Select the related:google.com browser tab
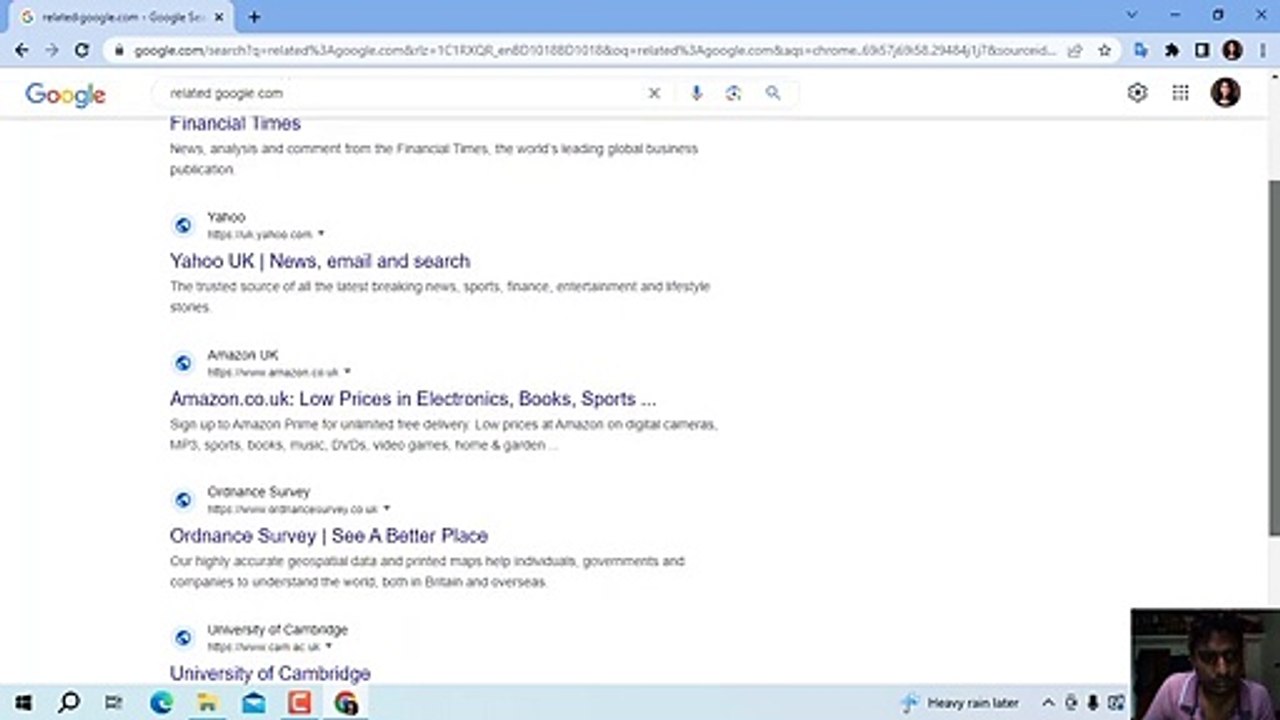 [x=120, y=17]
